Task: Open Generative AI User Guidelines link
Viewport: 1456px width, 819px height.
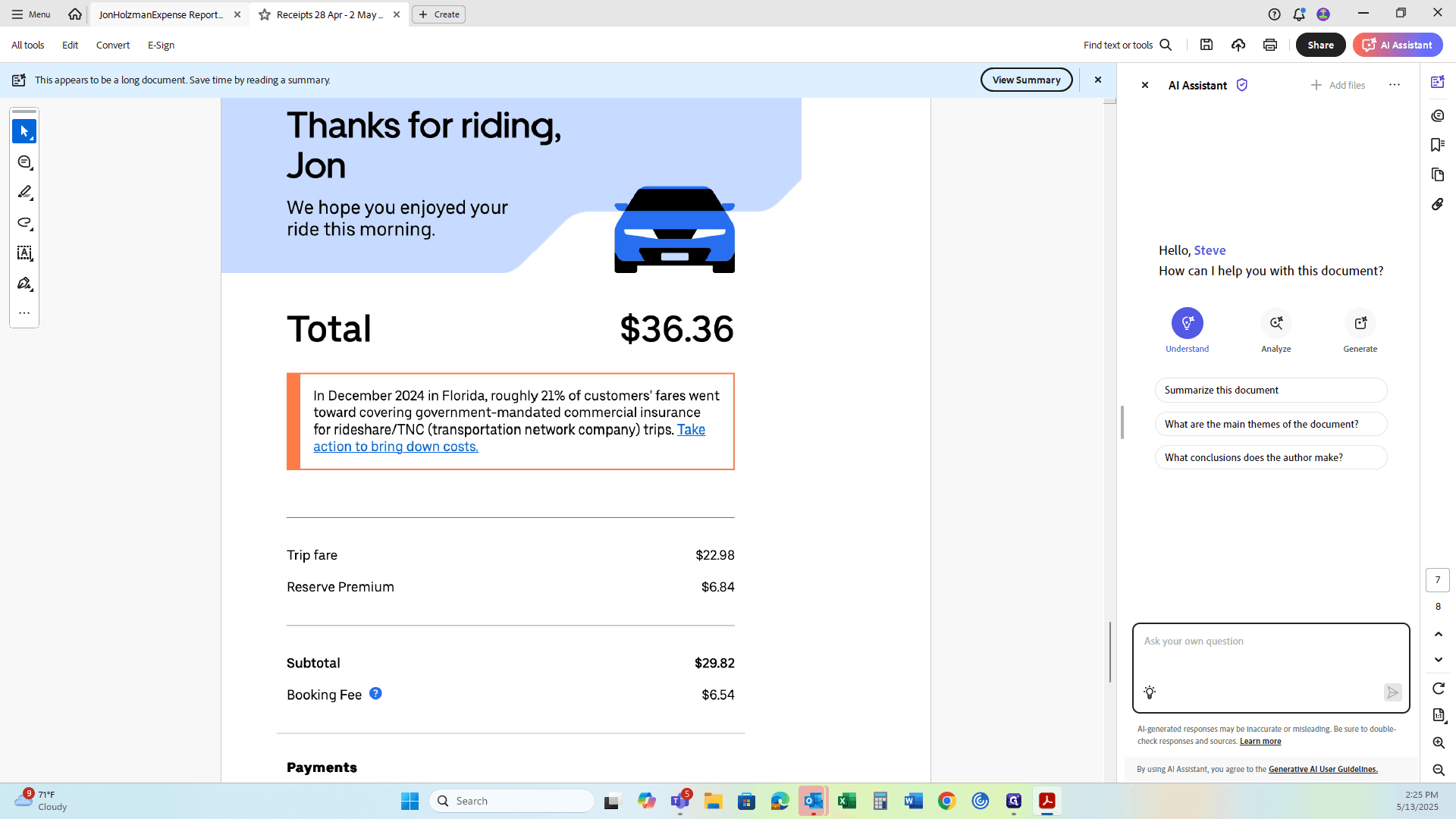Action: pyautogui.click(x=1323, y=769)
